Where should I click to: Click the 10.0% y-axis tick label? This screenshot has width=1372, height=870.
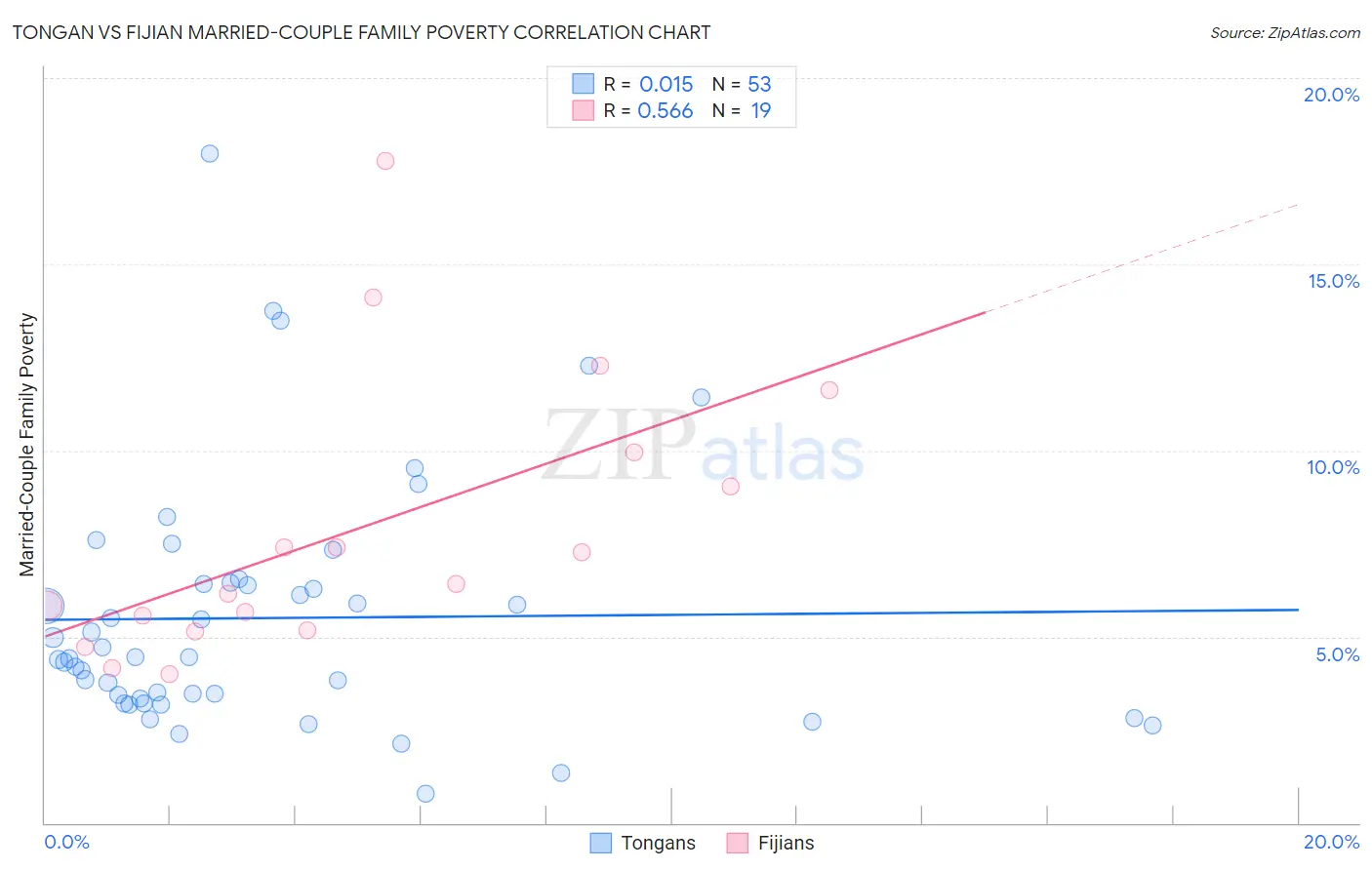point(1333,467)
